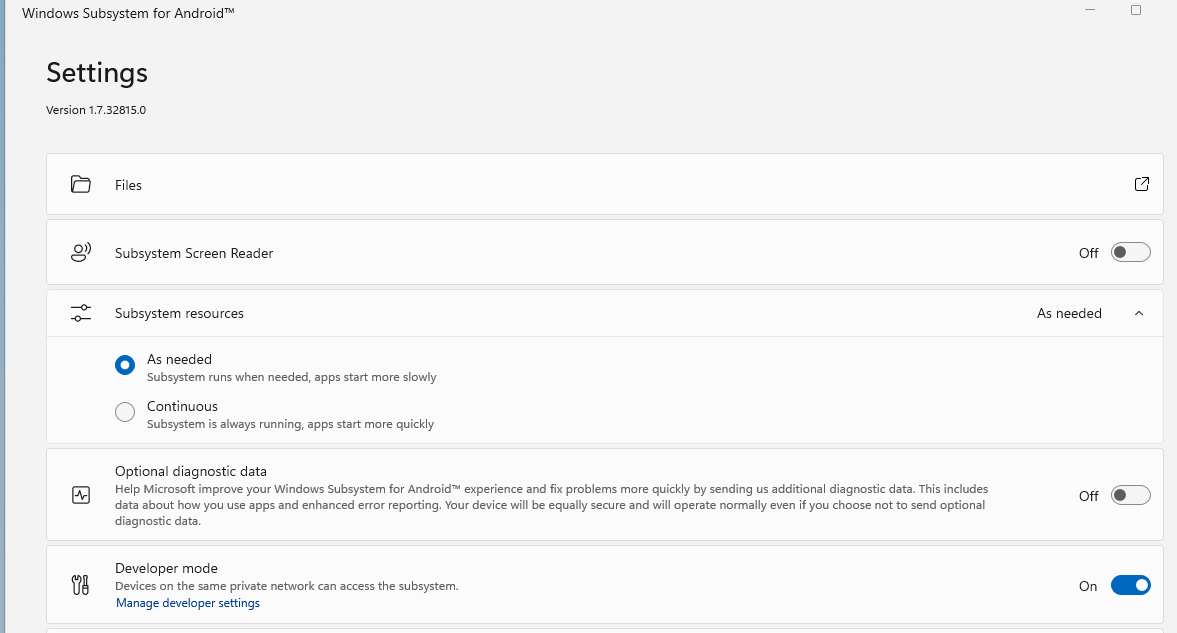The width and height of the screenshot is (1177, 633).
Task: Click the Optional diagnostic data pulse icon
Action: [x=81, y=495]
